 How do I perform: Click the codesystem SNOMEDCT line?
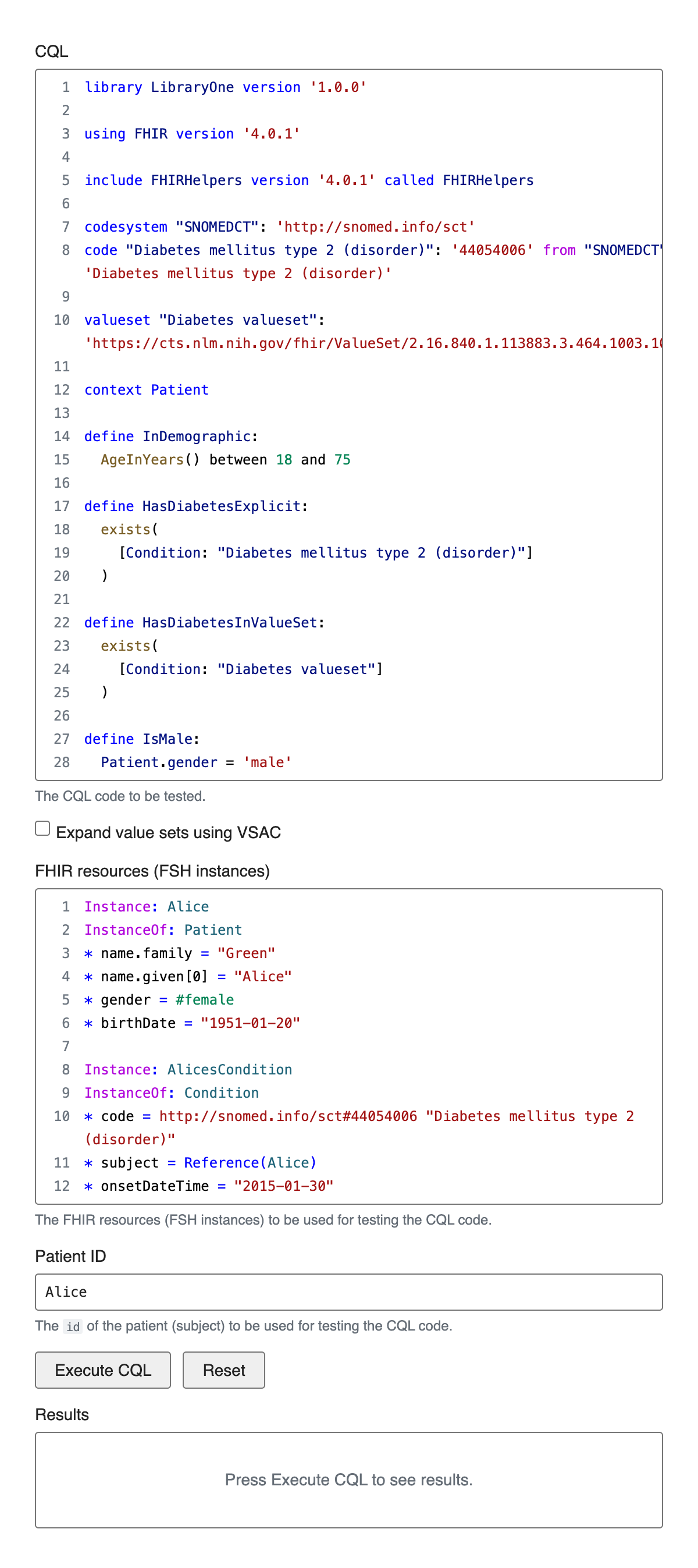[279, 227]
